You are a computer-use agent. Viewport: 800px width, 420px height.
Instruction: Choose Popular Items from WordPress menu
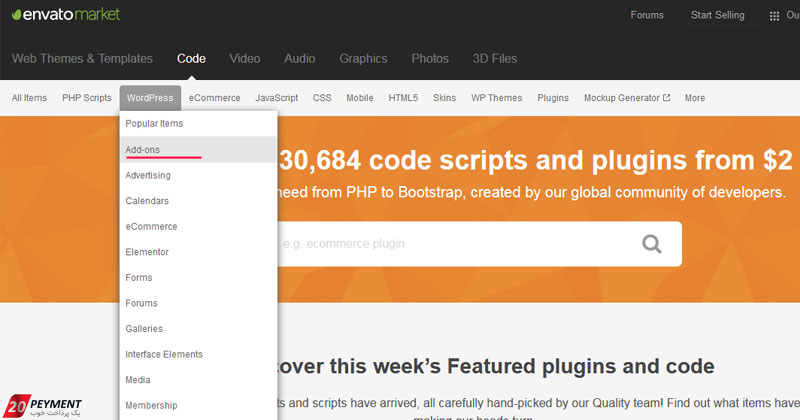tap(198, 123)
